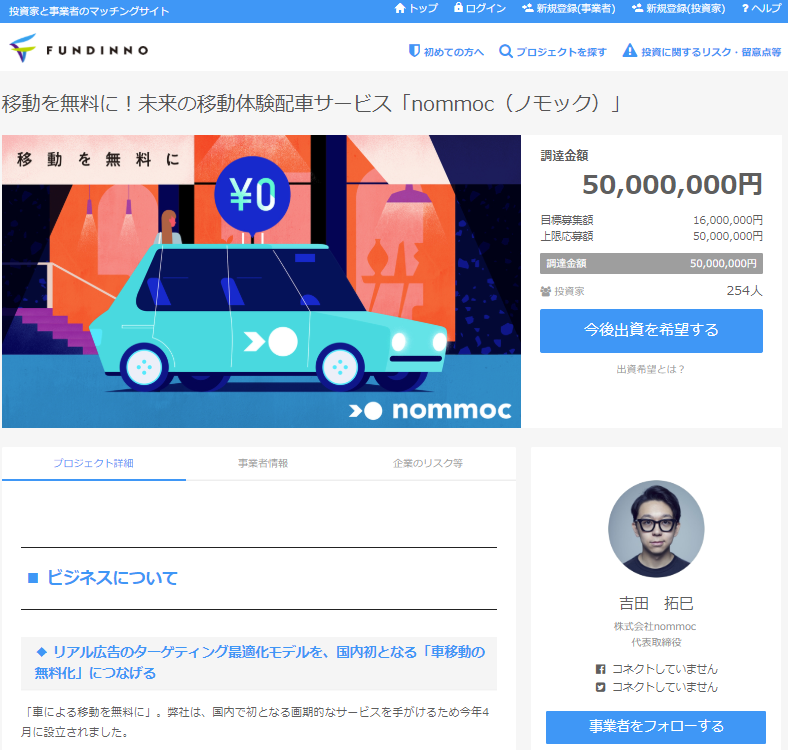Click the lock icon beside ログイン
The height and width of the screenshot is (750, 788).
click(458, 8)
